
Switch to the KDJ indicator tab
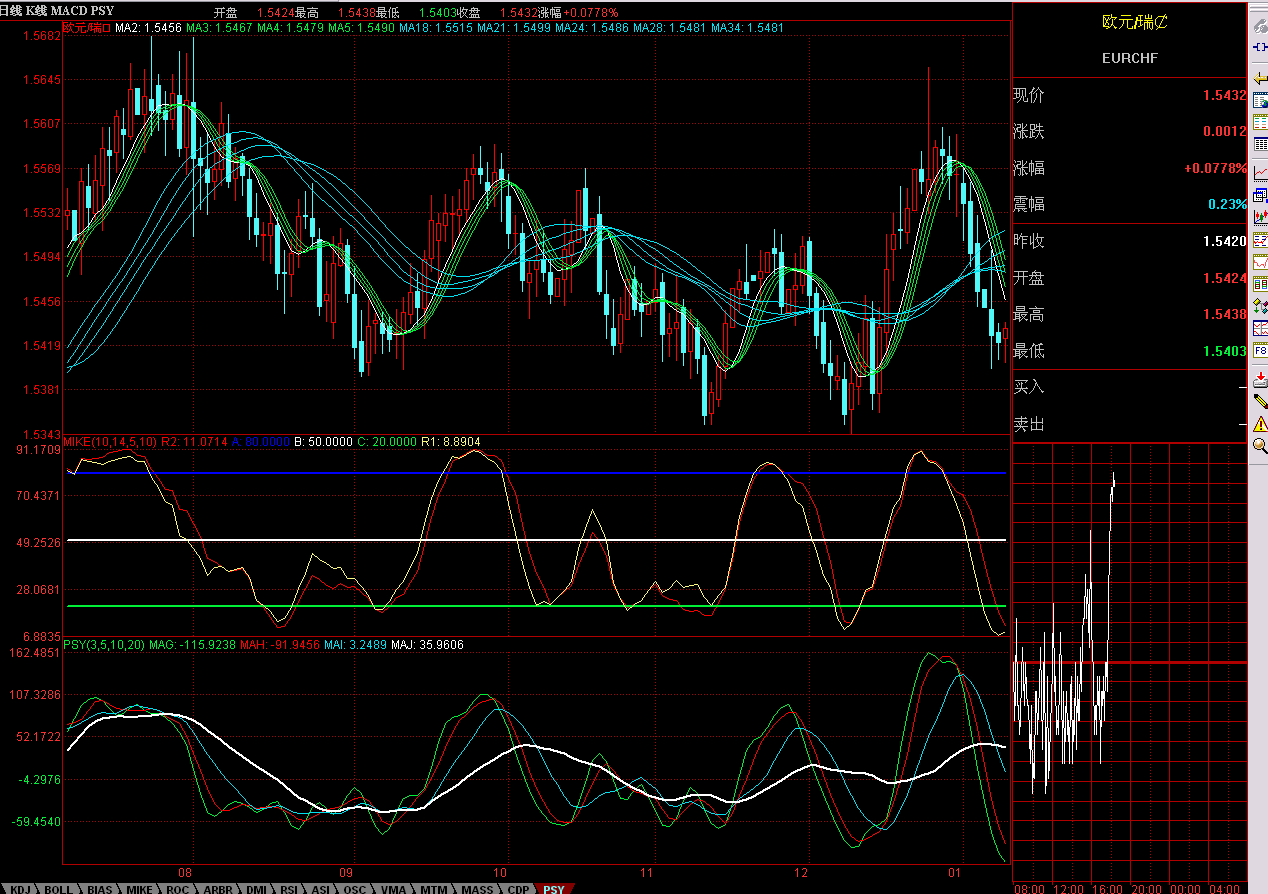[20, 889]
